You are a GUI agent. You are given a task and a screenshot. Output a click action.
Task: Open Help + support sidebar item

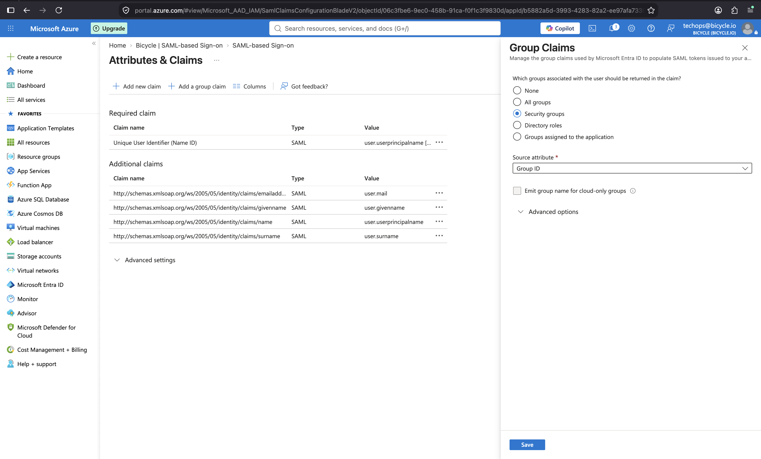(x=32, y=364)
